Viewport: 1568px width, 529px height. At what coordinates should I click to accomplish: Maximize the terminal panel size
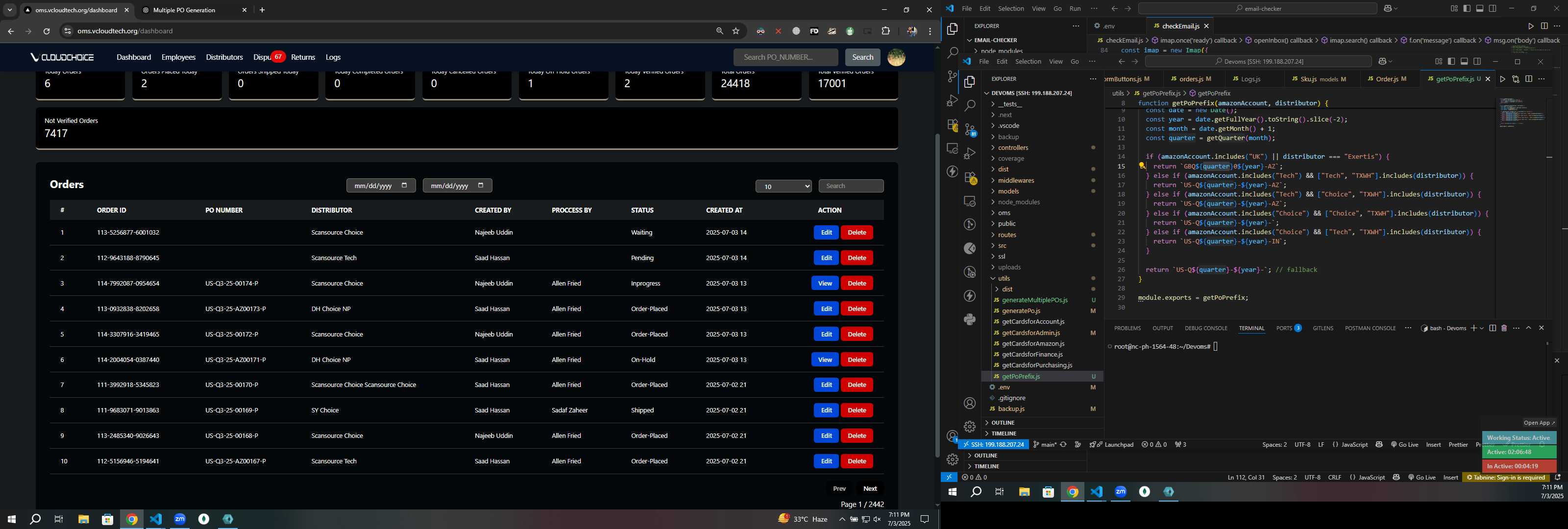click(1528, 328)
